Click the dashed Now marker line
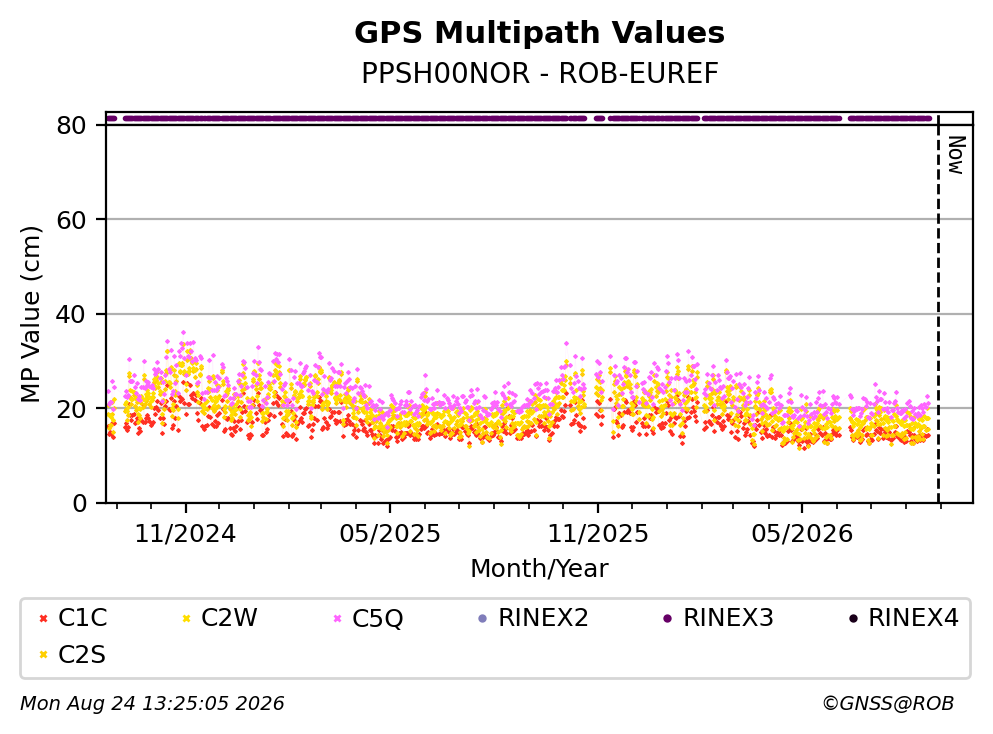This screenshot has height=734, width=993. click(938, 310)
